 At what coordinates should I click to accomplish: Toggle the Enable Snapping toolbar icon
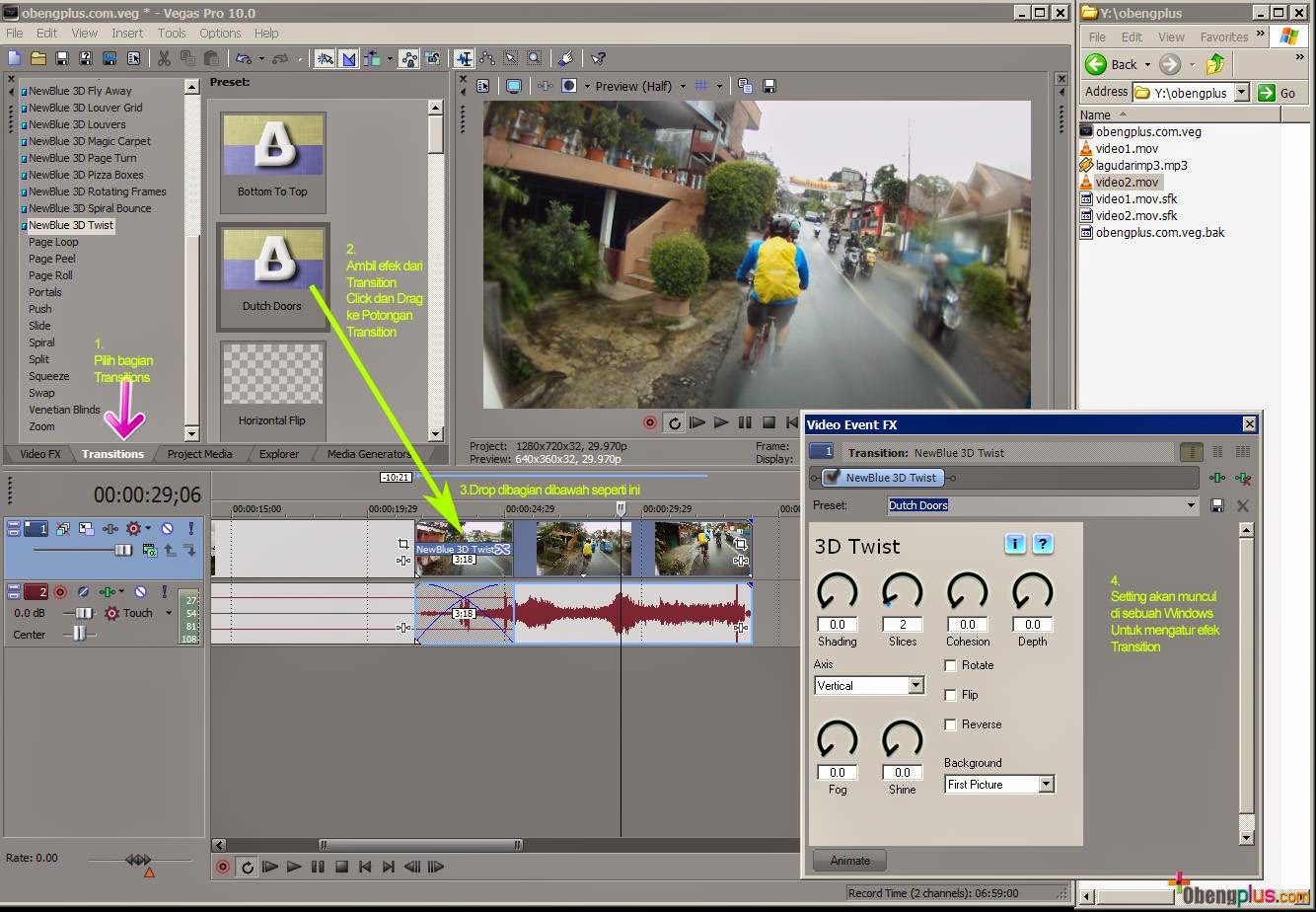(x=325, y=59)
